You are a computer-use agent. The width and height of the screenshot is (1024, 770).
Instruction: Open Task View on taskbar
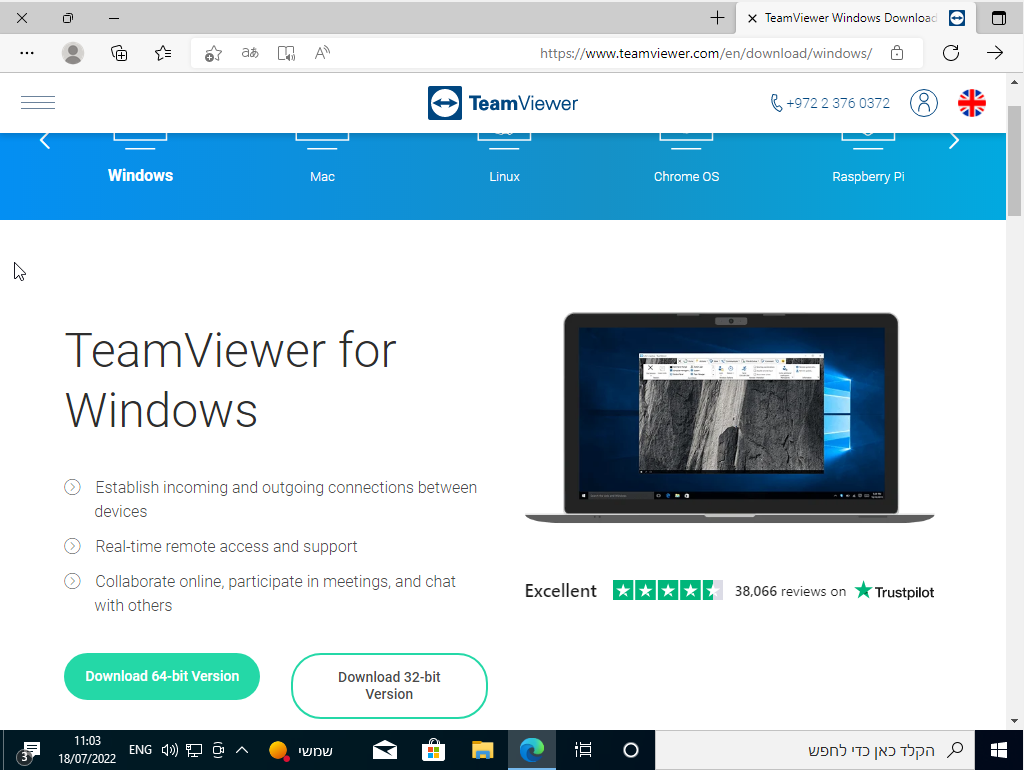coord(583,750)
